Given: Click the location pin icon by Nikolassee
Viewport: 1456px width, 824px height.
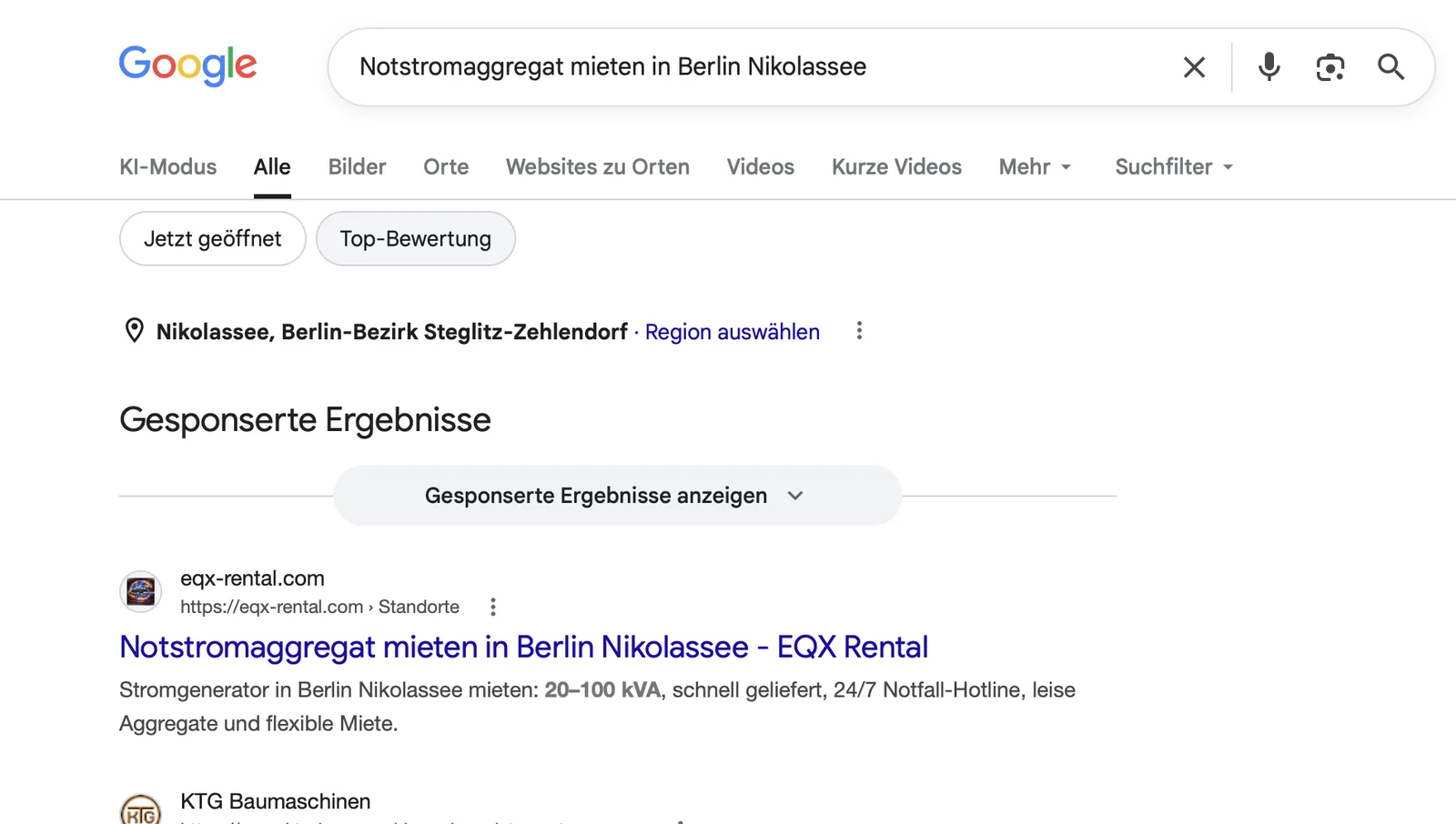Looking at the screenshot, I should (134, 330).
